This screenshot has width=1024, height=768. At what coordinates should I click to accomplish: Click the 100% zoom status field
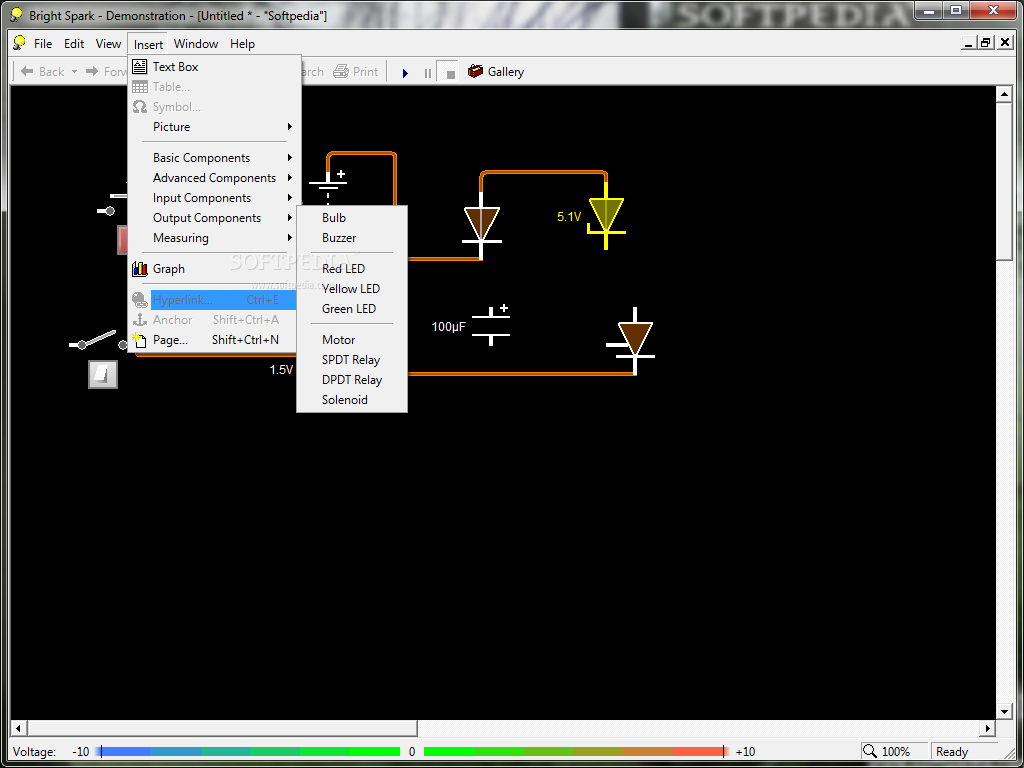[x=895, y=752]
